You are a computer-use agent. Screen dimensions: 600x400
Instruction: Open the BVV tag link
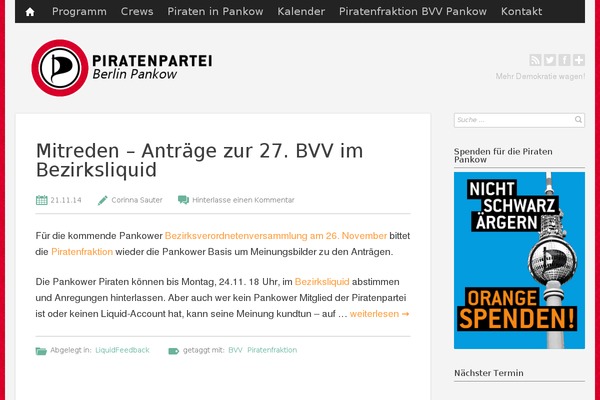(235, 350)
